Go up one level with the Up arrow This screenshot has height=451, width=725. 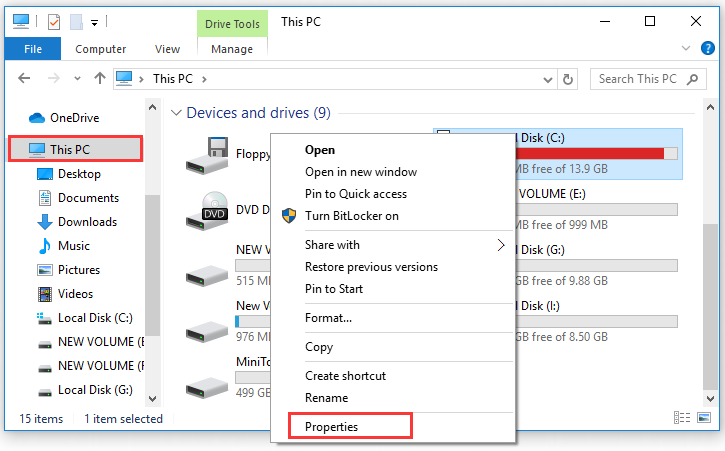point(99,78)
